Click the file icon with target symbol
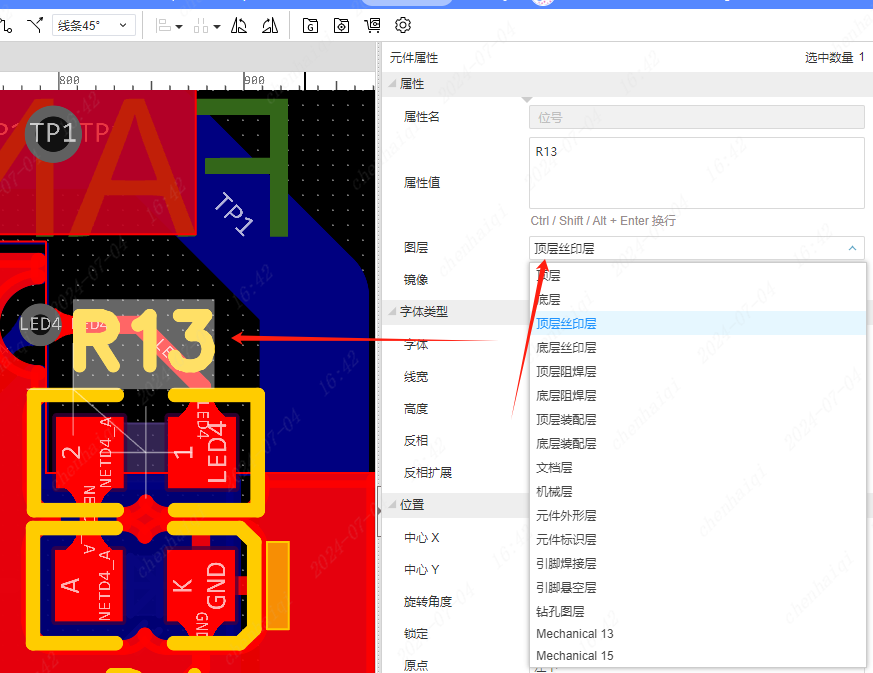Screen dimensions: 873x673 341,25
